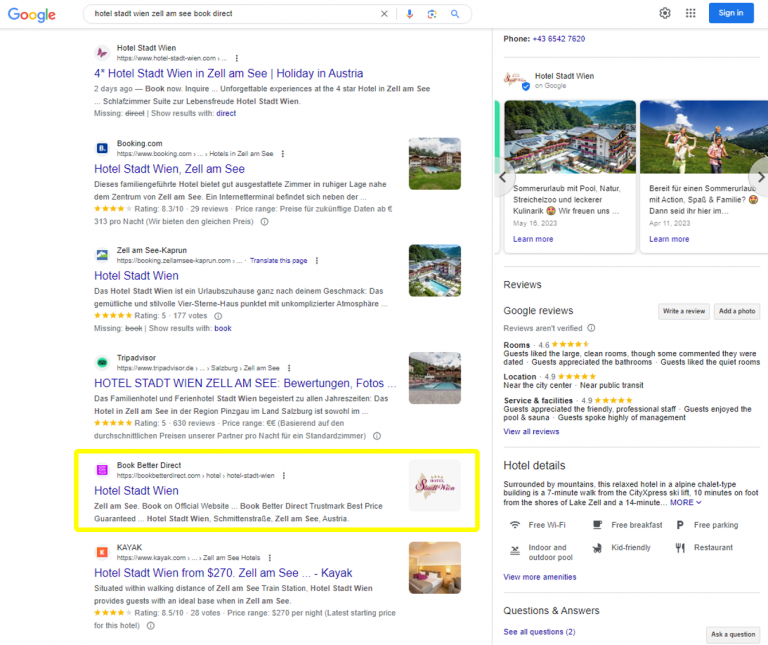Expand hotel details with MORE
This screenshot has height=645, width=768.
tap(685, 502)
